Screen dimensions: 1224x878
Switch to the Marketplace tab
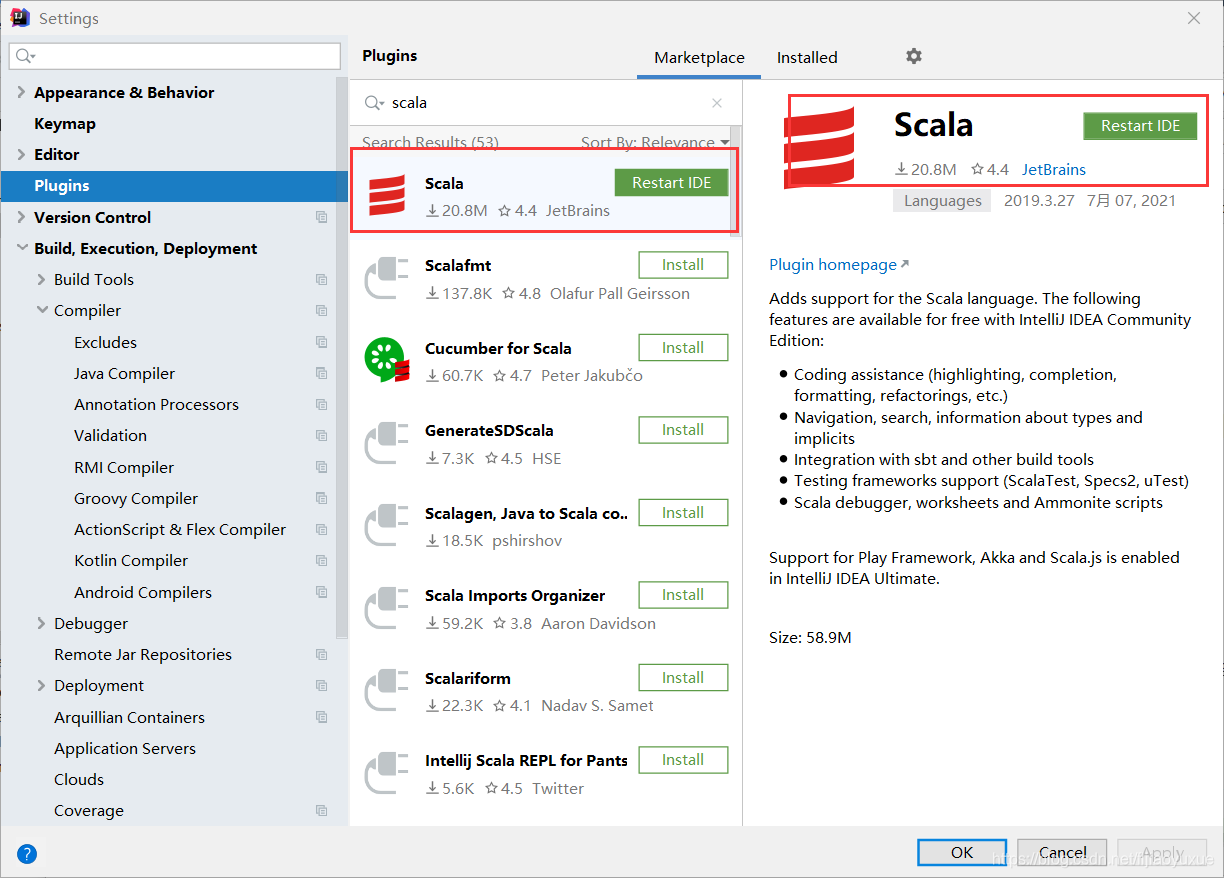pyautogui.click(x=699, y=57)
